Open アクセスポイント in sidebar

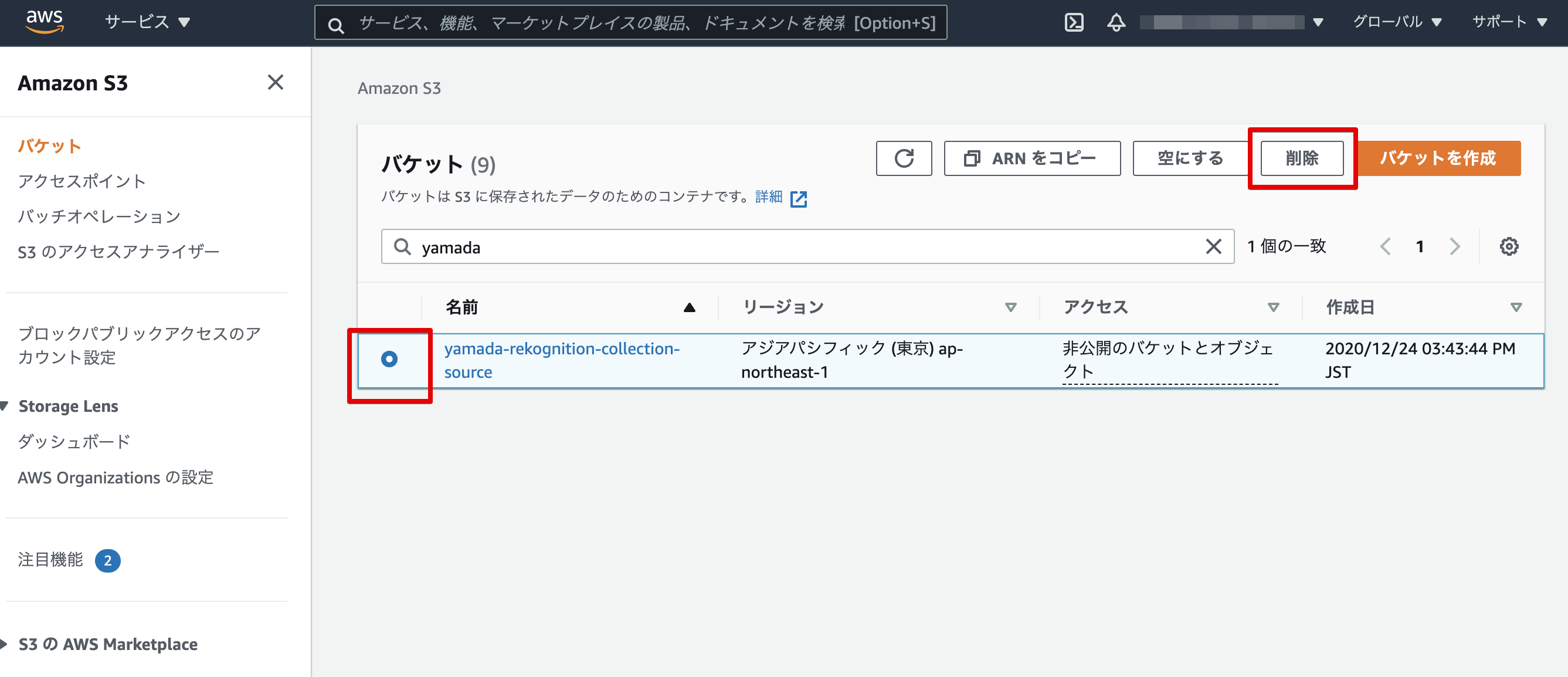tap(82, 181)
